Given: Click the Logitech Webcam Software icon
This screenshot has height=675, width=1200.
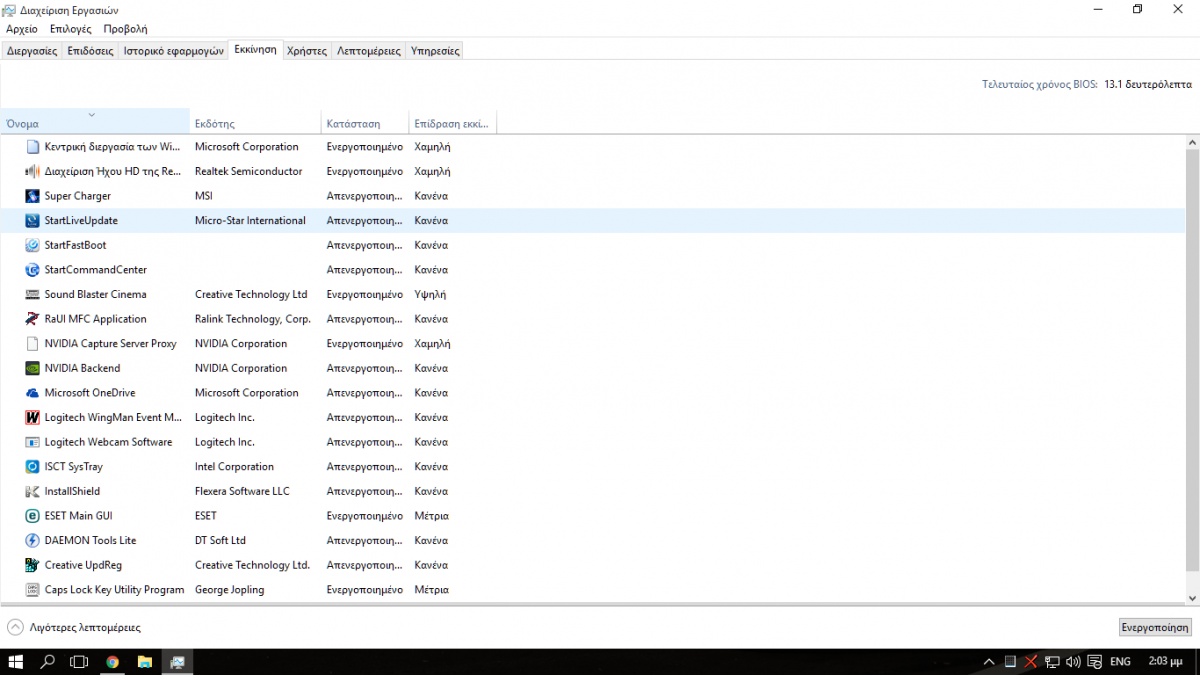Looking at the screenshot, I should point(33,442).
